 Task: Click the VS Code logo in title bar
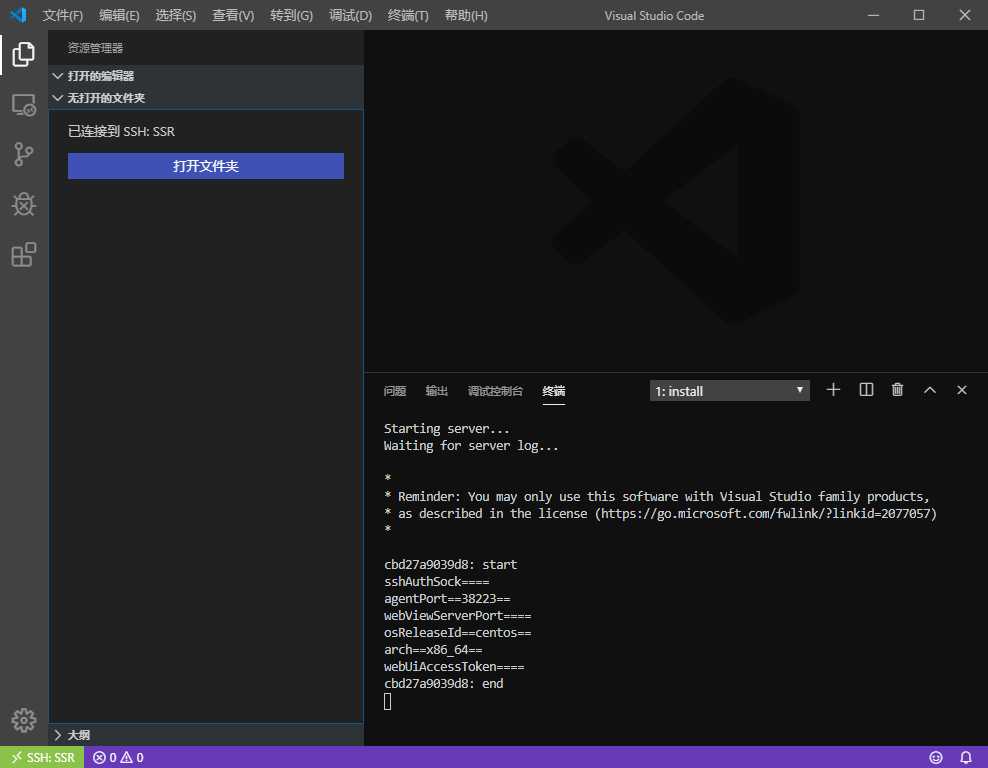(18, 14)
